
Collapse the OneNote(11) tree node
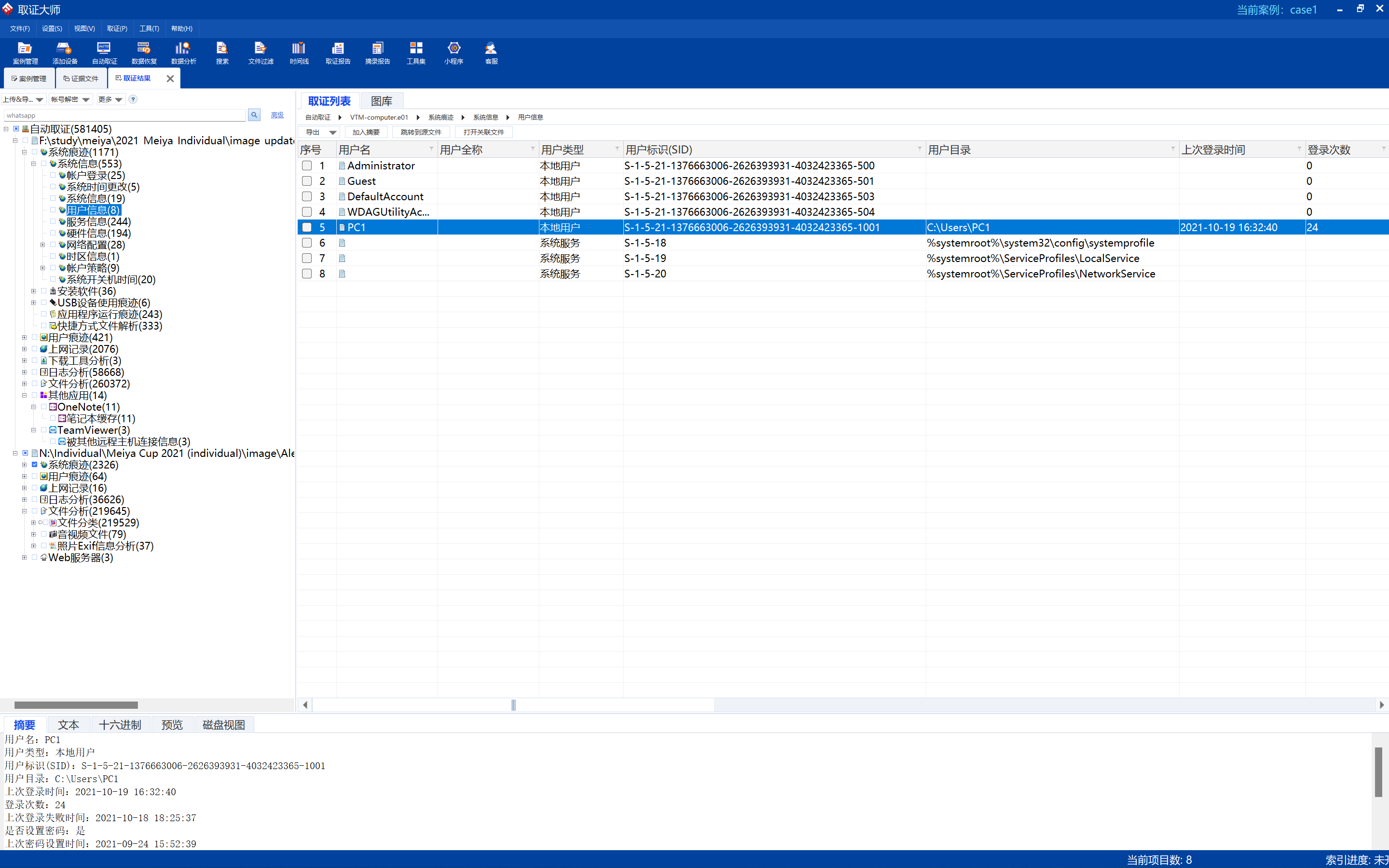pyautogui.click(x=33, y=407)
